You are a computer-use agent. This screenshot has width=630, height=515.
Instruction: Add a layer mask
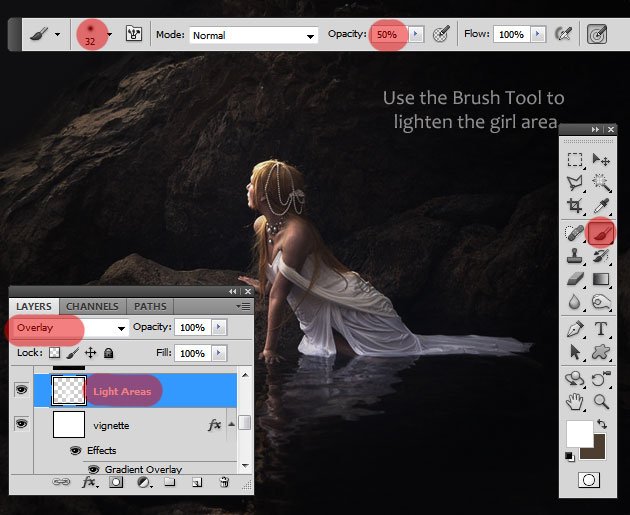(116, 482)
